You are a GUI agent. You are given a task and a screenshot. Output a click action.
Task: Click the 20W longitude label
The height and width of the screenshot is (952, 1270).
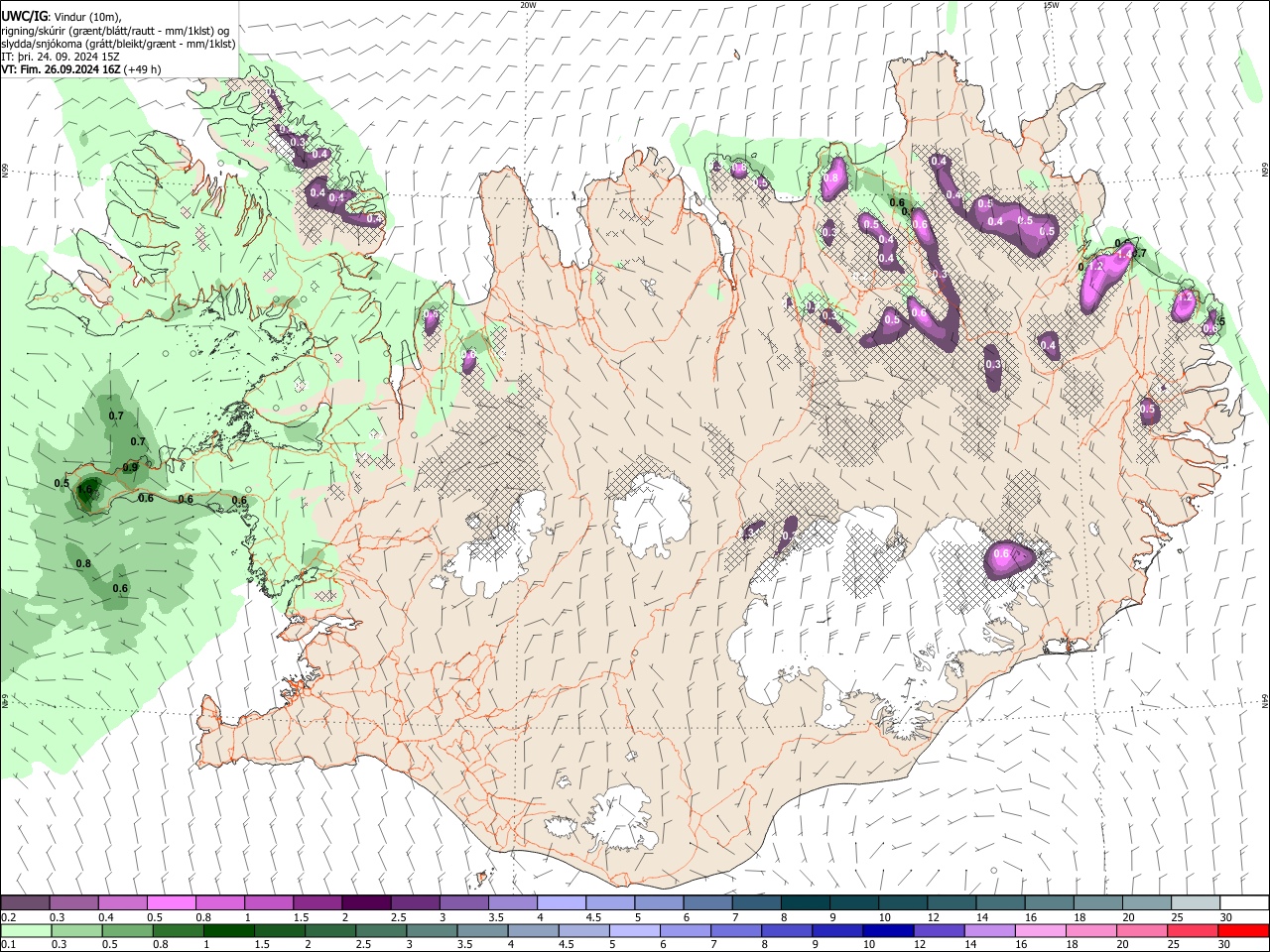click(528, 5)
